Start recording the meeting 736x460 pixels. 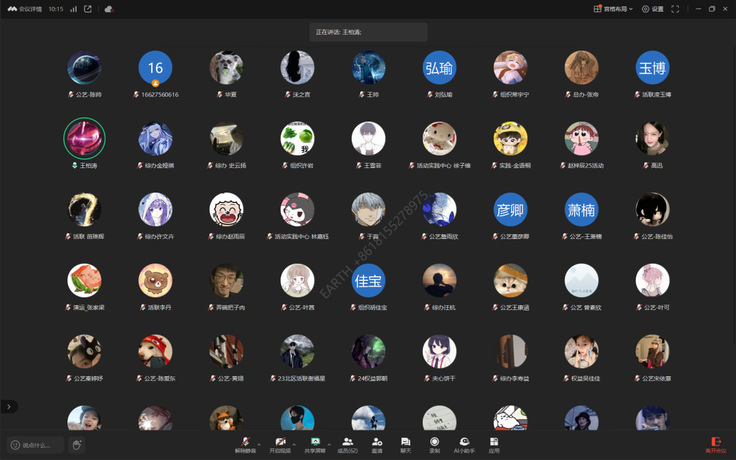(x=434, y=443)
